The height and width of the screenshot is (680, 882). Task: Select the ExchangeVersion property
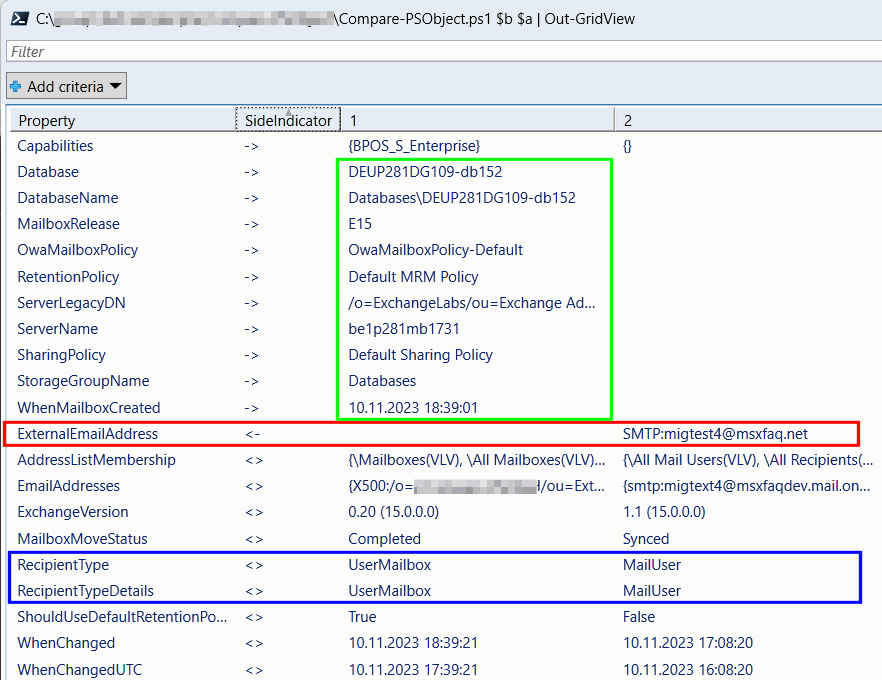click(x=73, y=512)
